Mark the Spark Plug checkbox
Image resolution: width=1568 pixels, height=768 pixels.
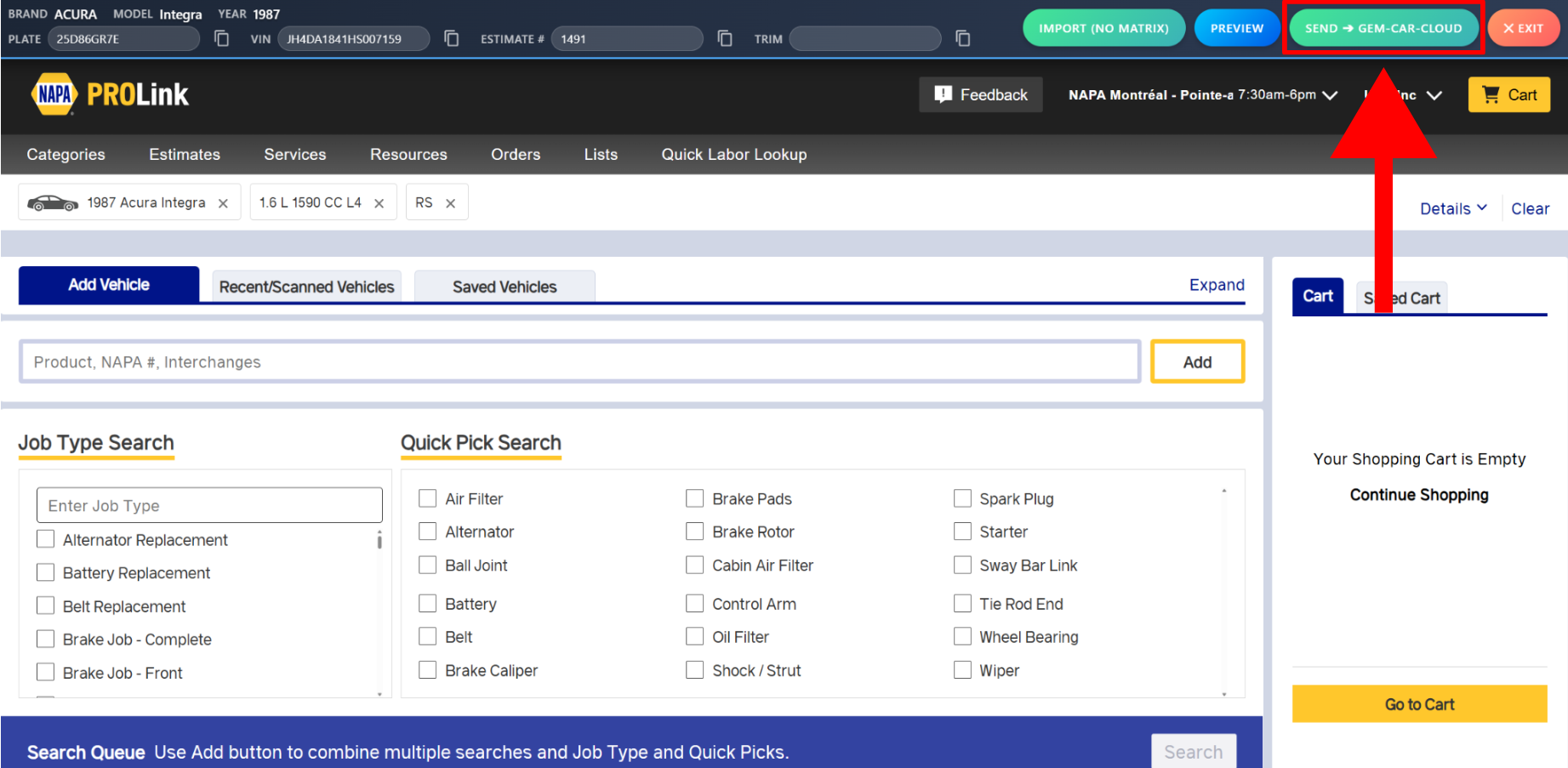962,498
